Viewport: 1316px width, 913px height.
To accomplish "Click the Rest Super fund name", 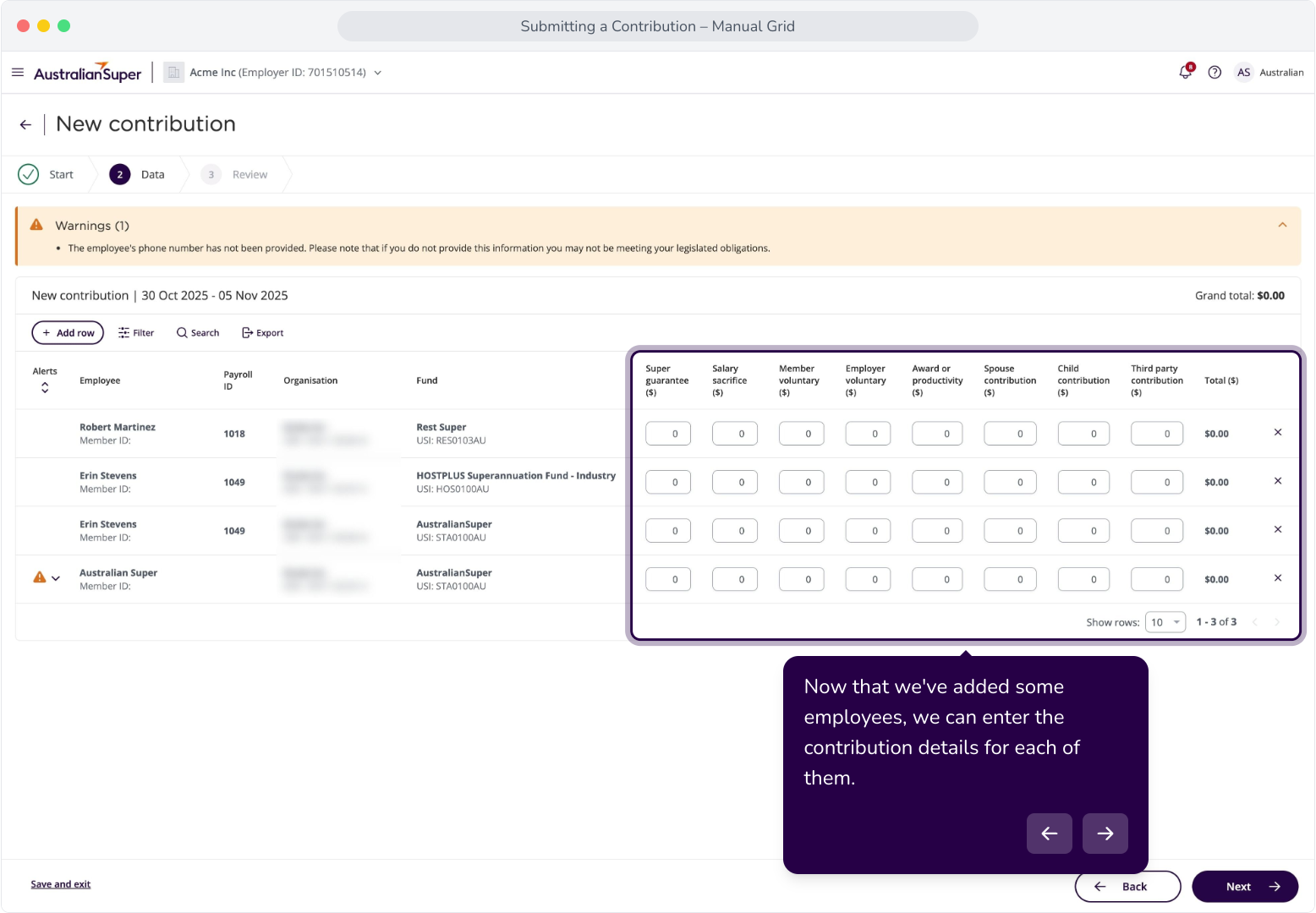I will pos(441,427).
